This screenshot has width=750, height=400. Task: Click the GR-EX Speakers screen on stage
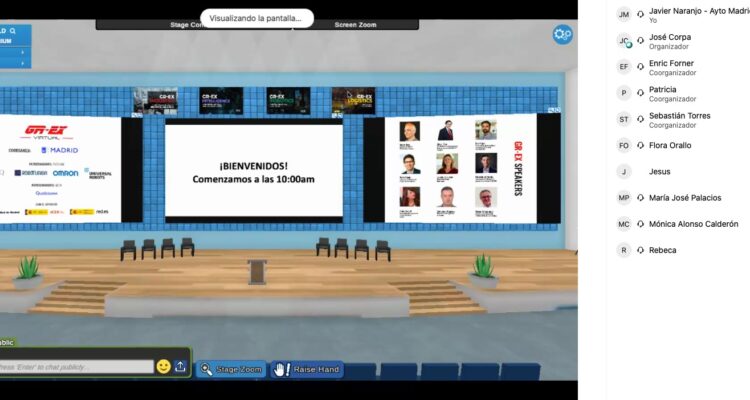coord(462,169)
